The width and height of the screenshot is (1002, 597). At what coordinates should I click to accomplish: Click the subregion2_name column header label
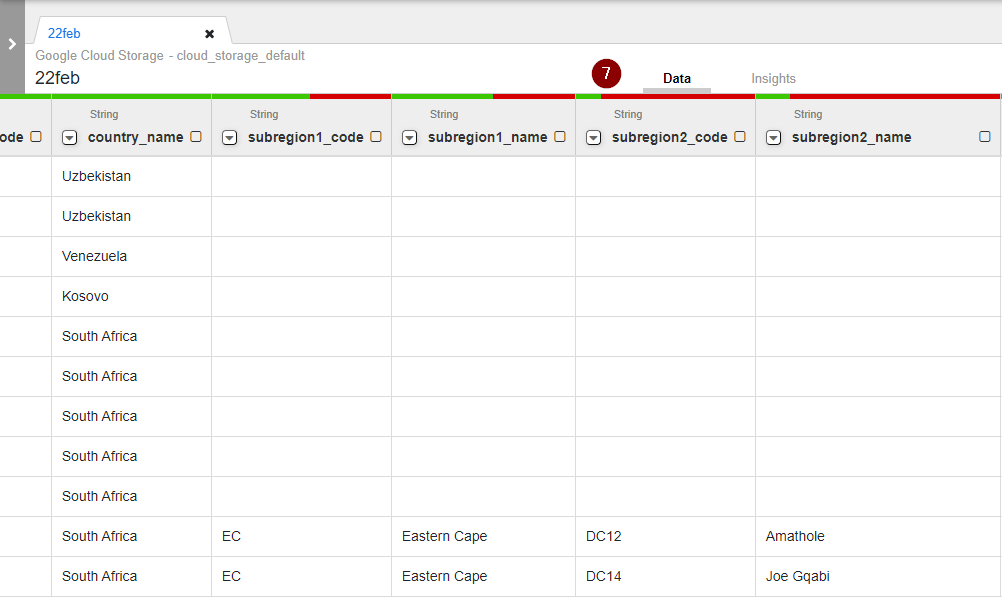click(851, 138)
